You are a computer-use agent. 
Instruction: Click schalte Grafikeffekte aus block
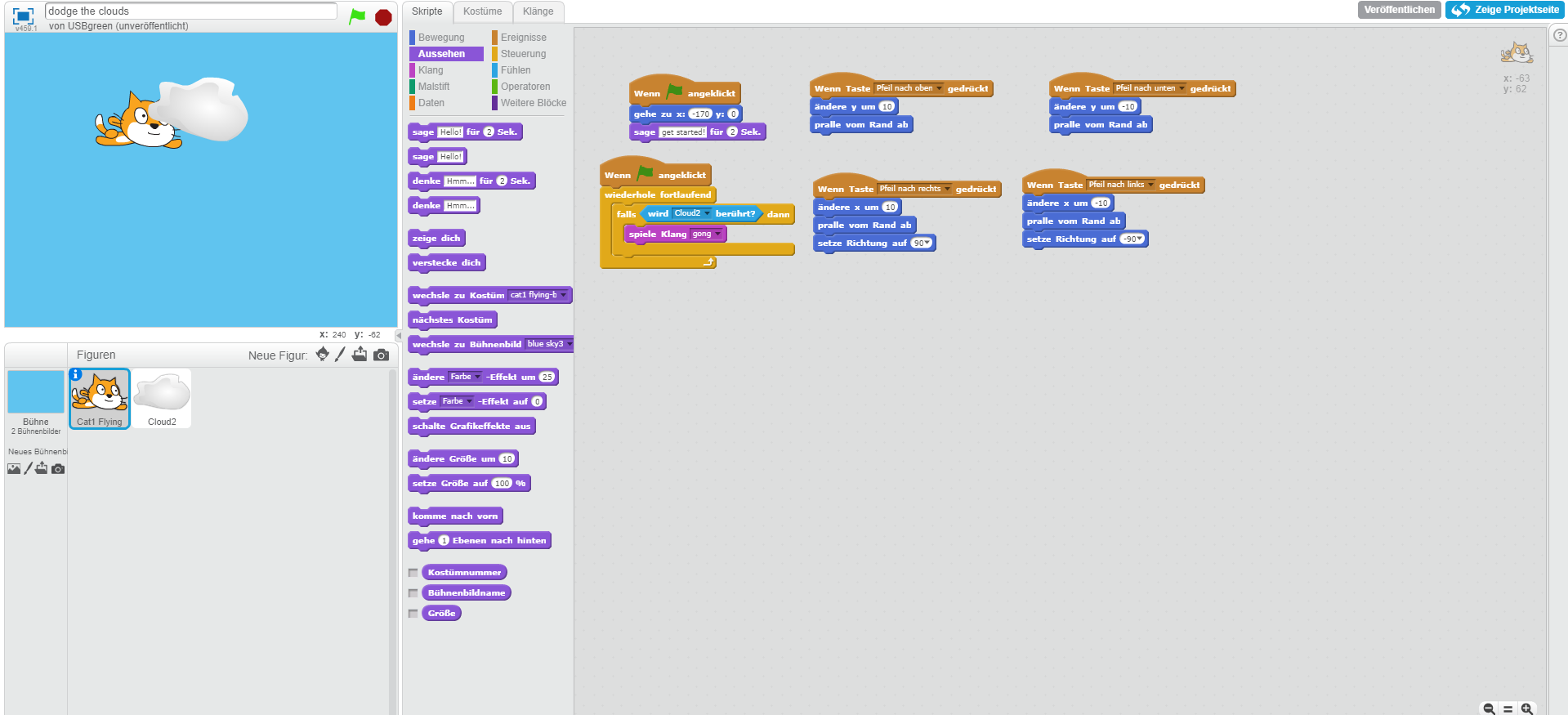point(471,427)
